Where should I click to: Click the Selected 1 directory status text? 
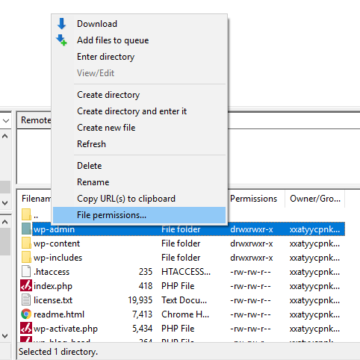point(58,352)
